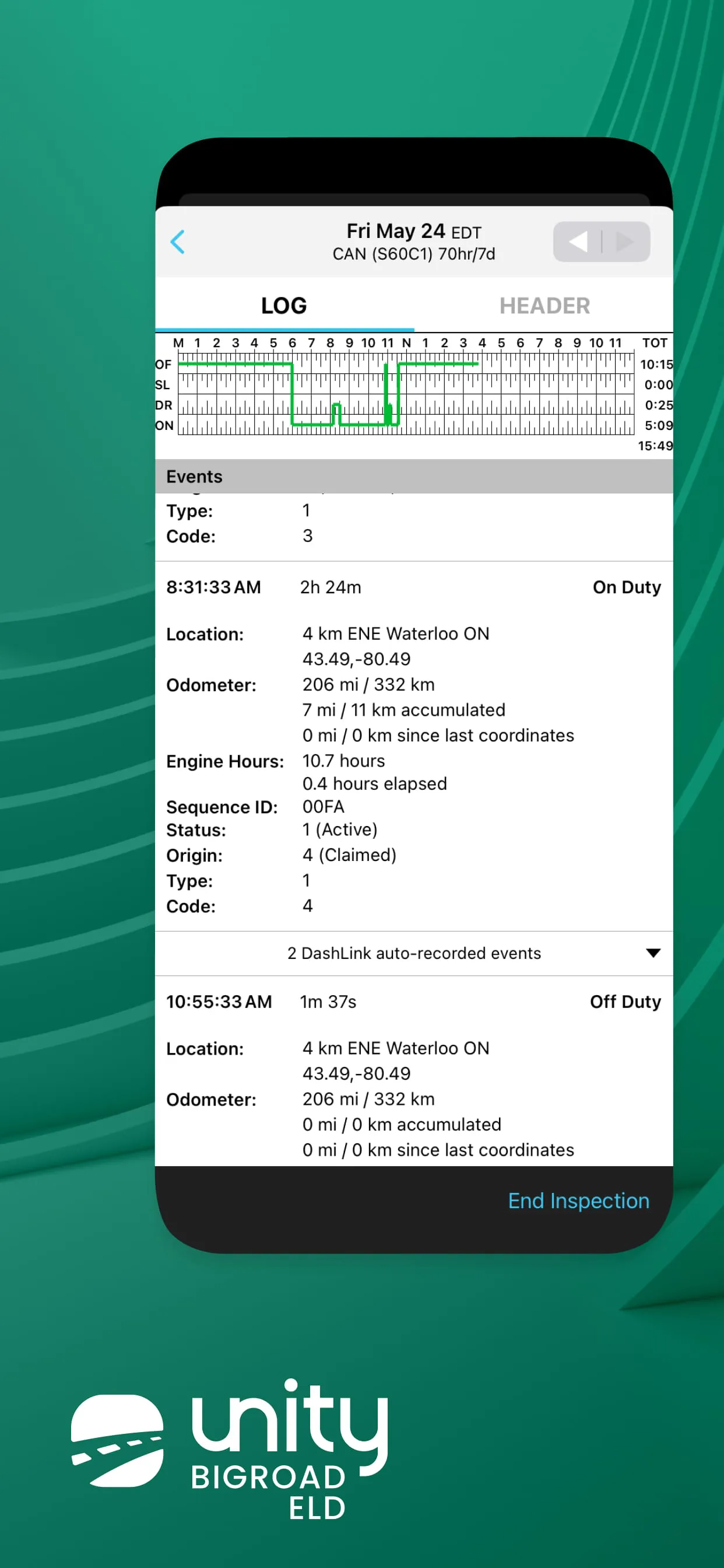This screenshot has width=724, height=1568.
Task: Switch to the LOG tab
Action: 283,306
